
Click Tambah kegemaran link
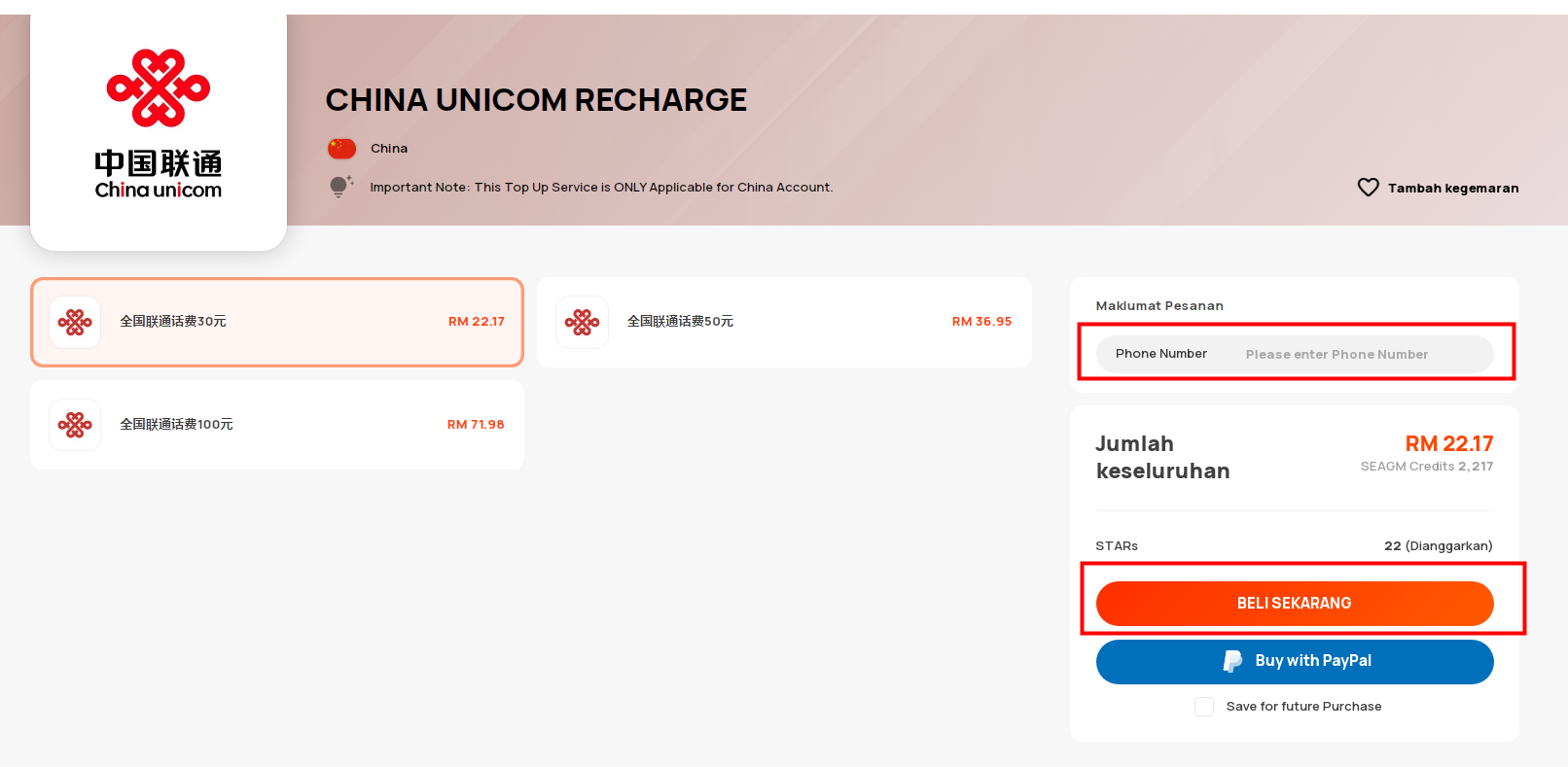[x=1453, y=189]
